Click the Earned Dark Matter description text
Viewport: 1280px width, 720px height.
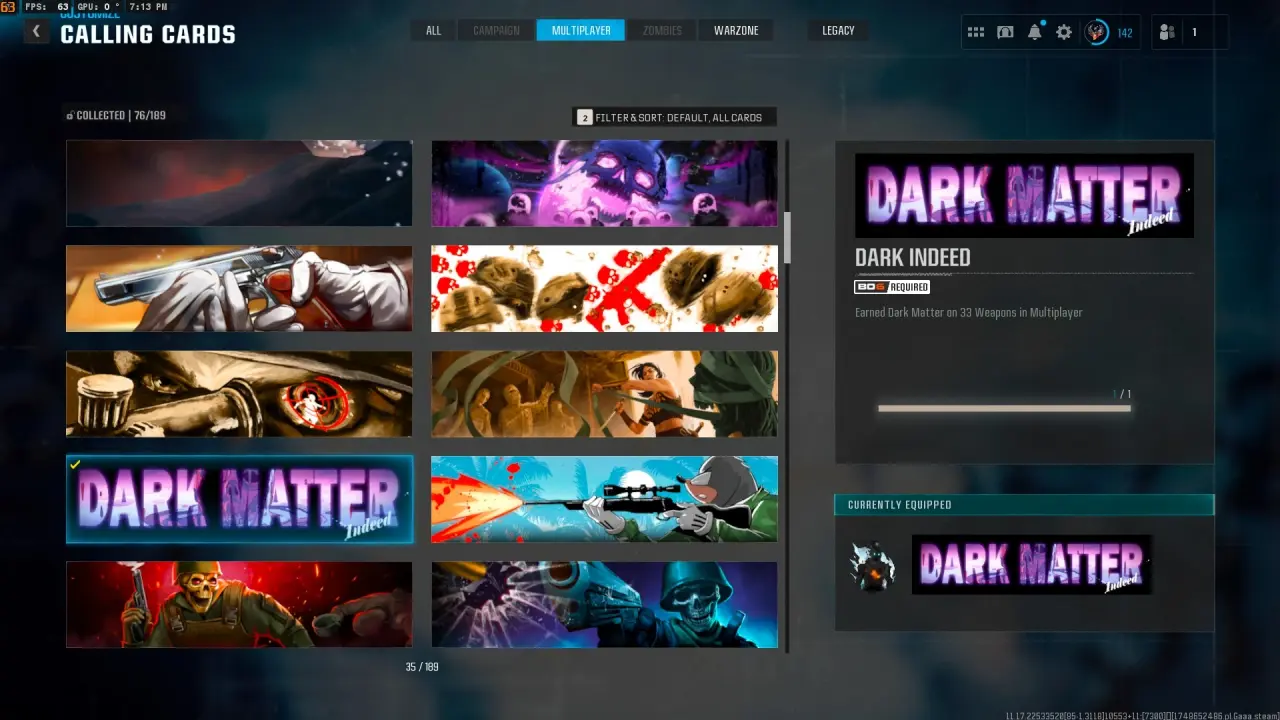click(968, 313)
